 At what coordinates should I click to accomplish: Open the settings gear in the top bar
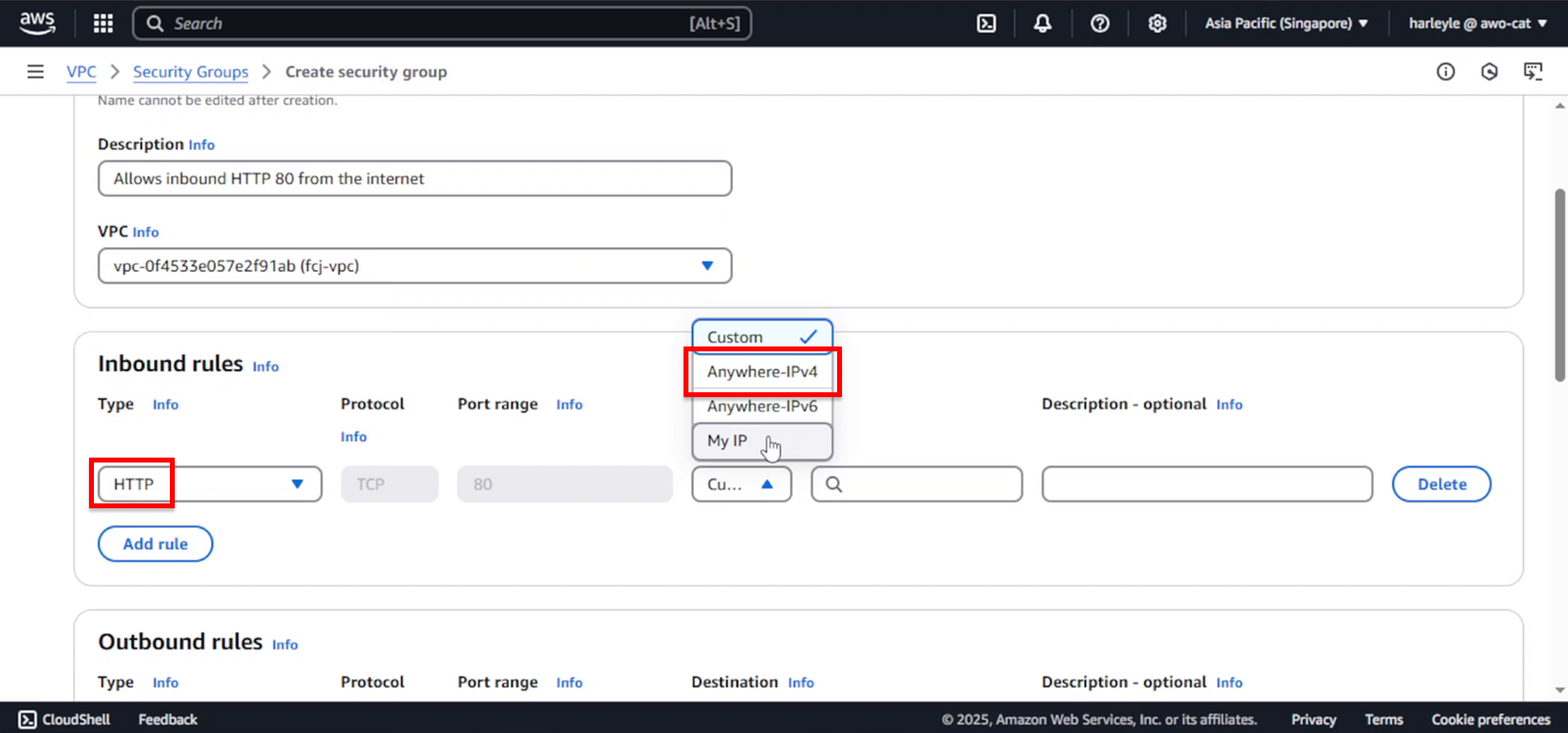[1157, 23]
